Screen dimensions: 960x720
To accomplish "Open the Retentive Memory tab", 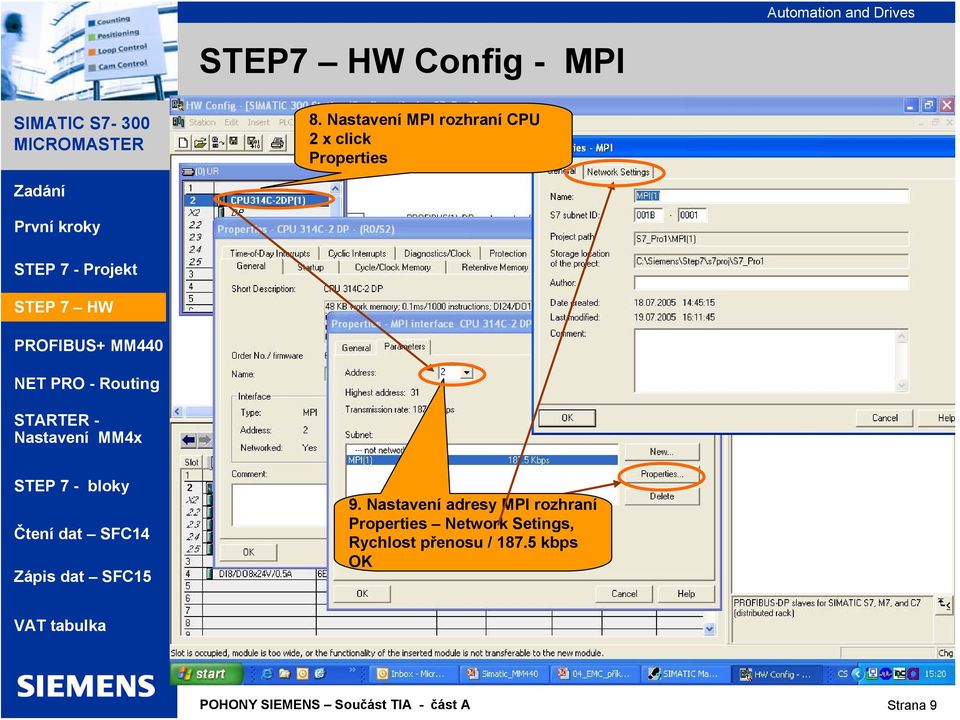I will (495, 268).
